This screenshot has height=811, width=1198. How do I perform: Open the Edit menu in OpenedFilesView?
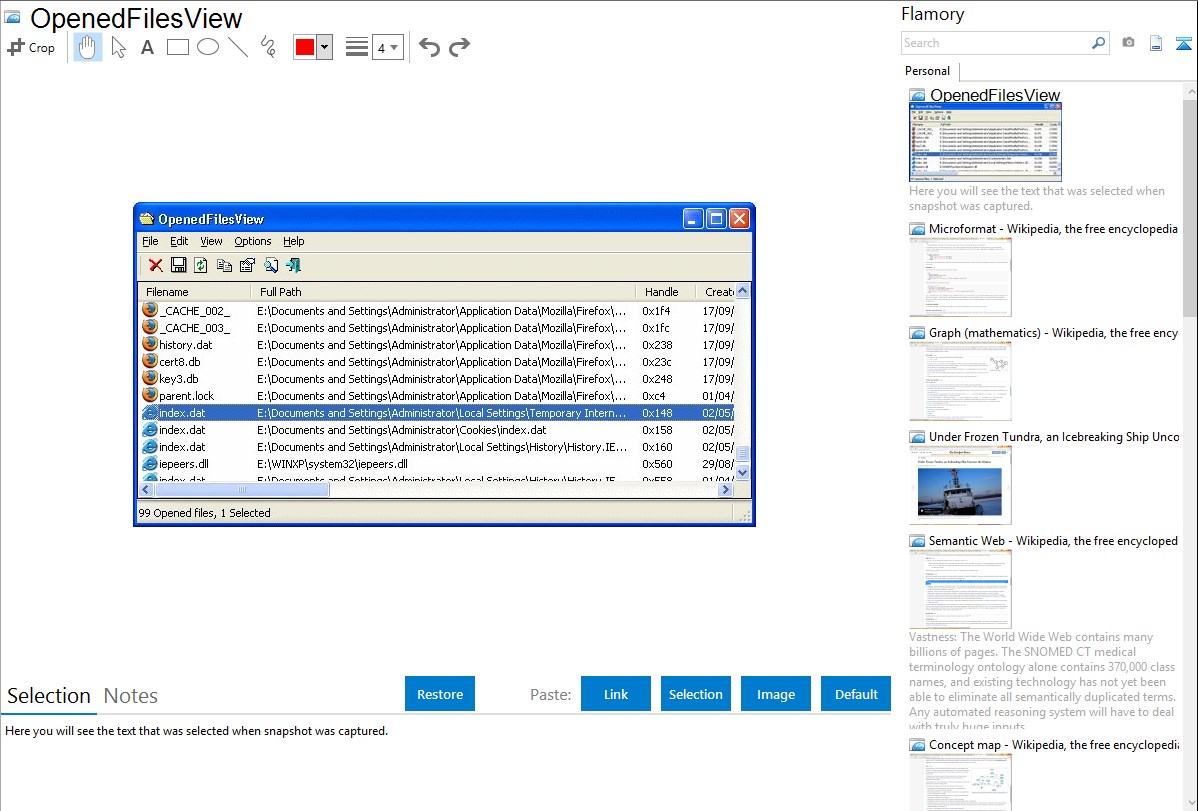[179, 241]
